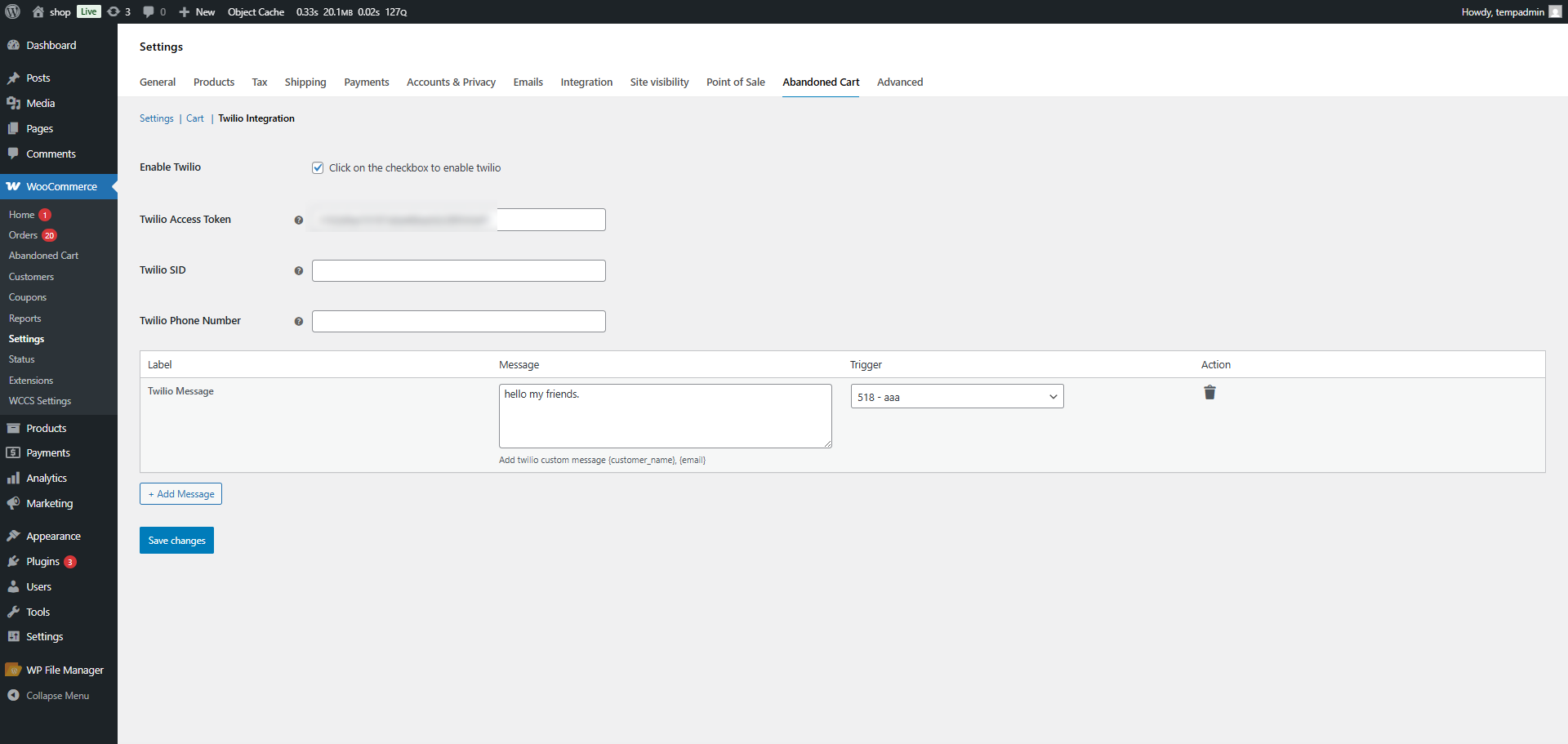Switch to the Emails tab
The image size is (1568, 744).
tap(528, 82)
